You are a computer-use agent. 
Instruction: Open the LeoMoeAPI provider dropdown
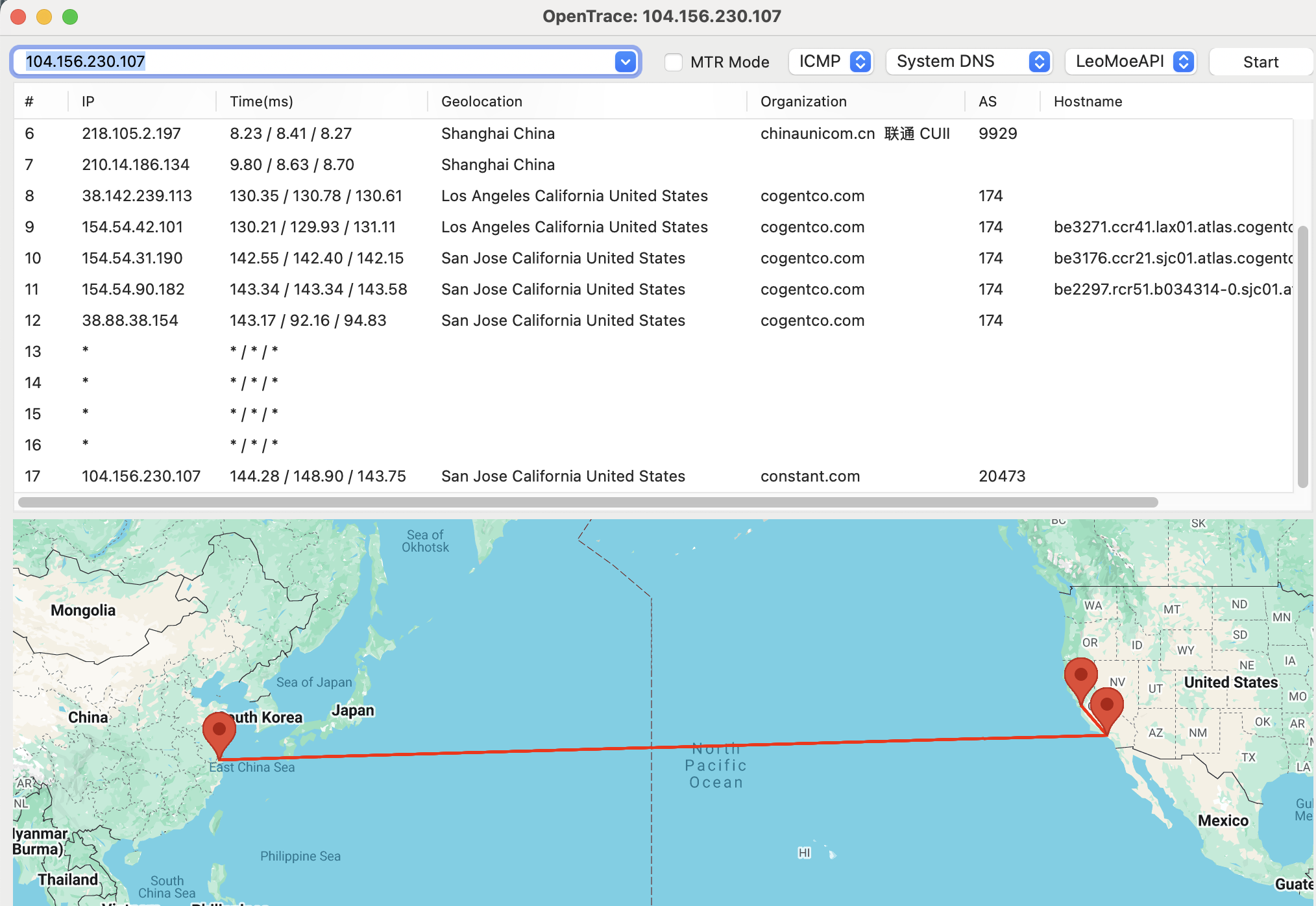click(1130, 62)
